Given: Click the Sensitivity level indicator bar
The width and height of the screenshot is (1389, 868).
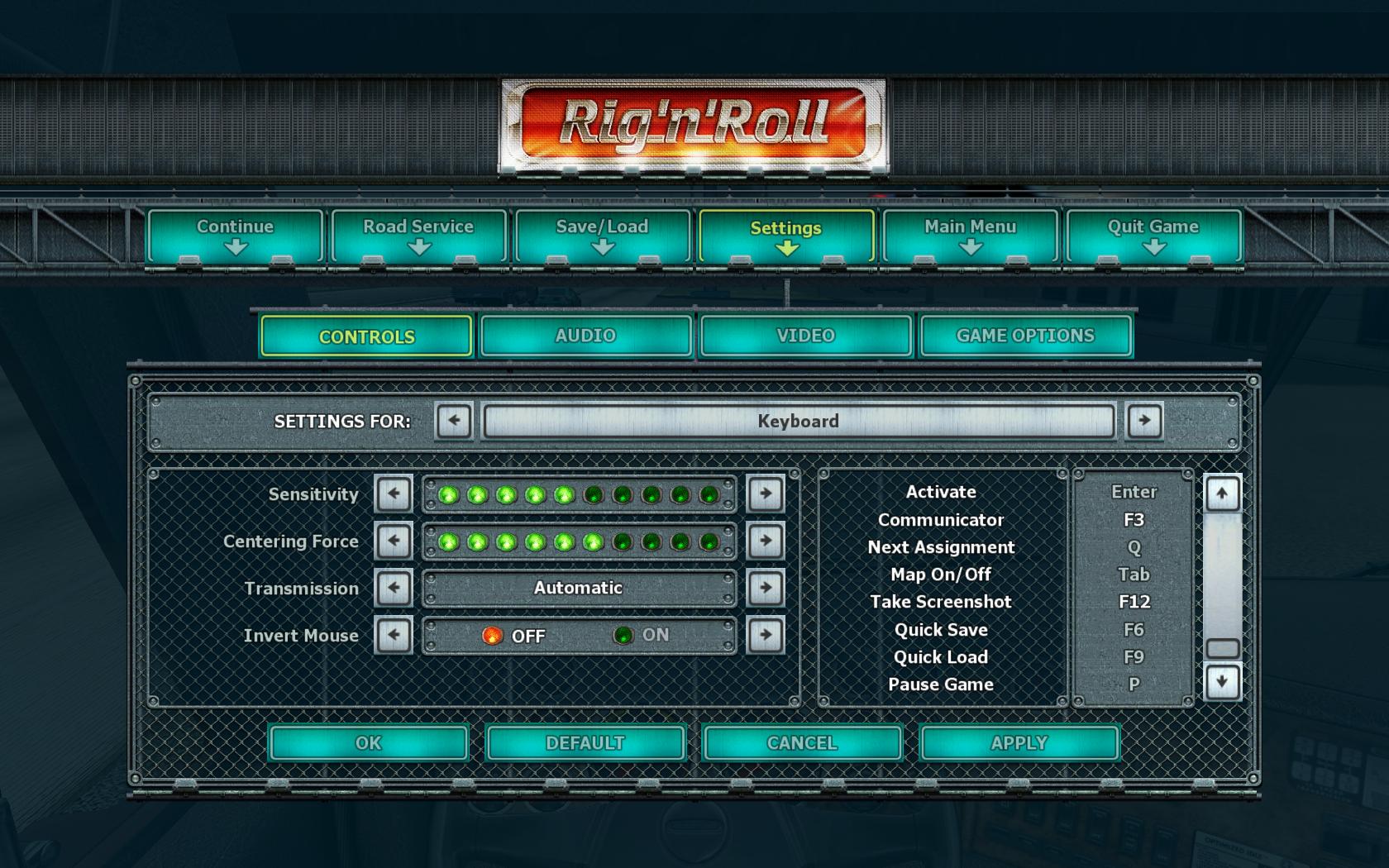Looking at the screenshot, I should pyautogui.click(x=579, y=494).
